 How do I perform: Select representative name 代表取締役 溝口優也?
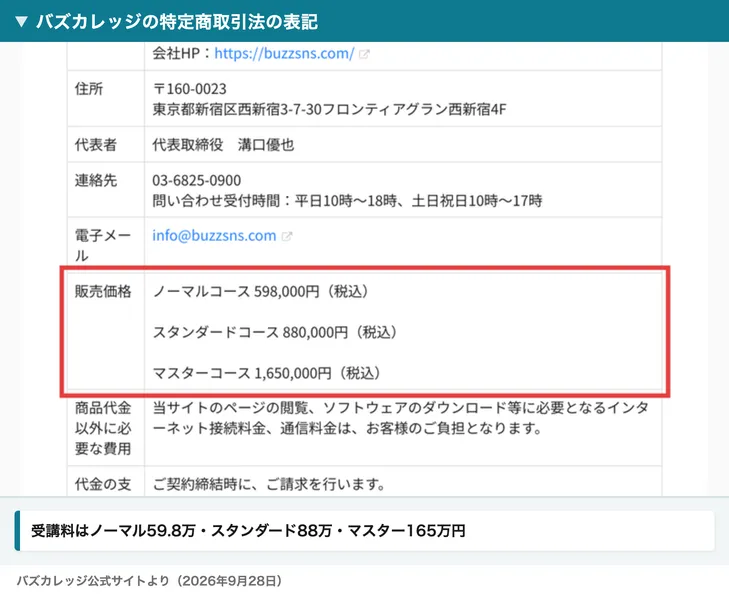point(223,145)
